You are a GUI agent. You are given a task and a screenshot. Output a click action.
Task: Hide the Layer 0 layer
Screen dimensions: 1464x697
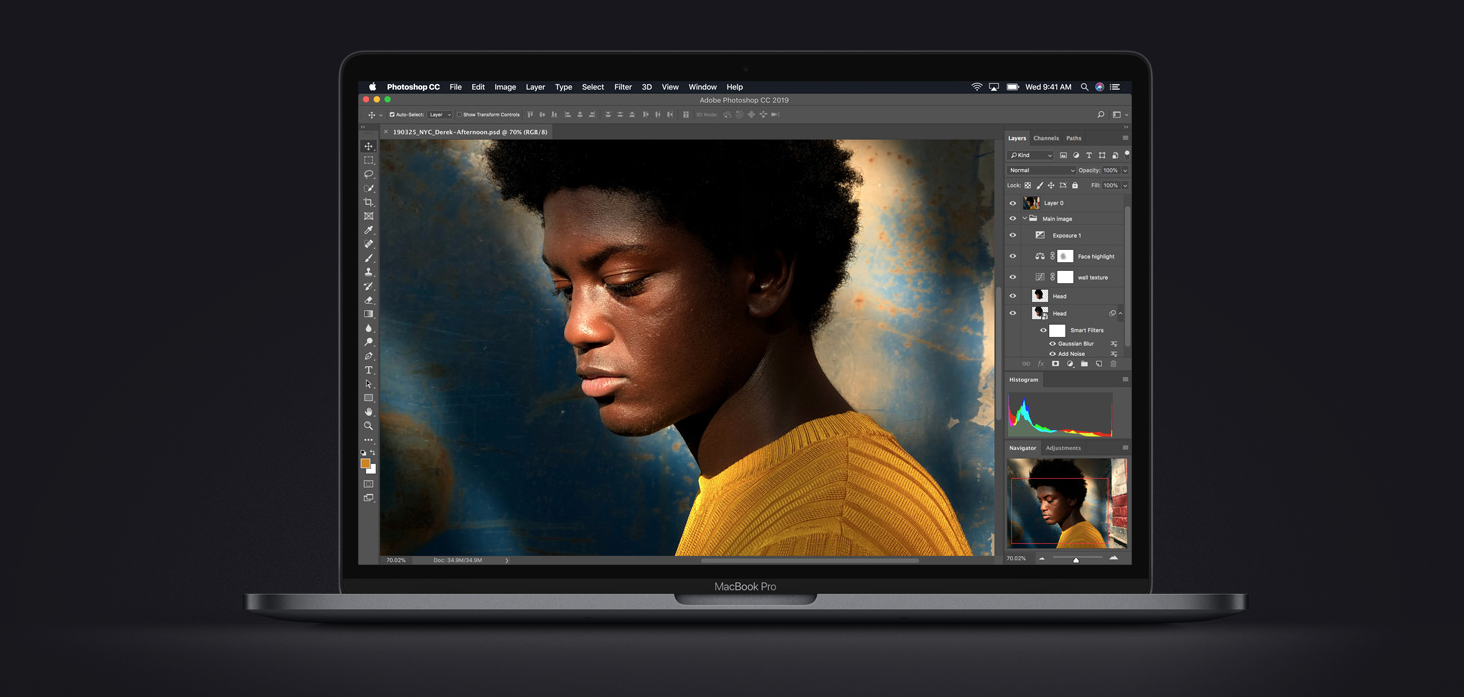point(1012,203)
